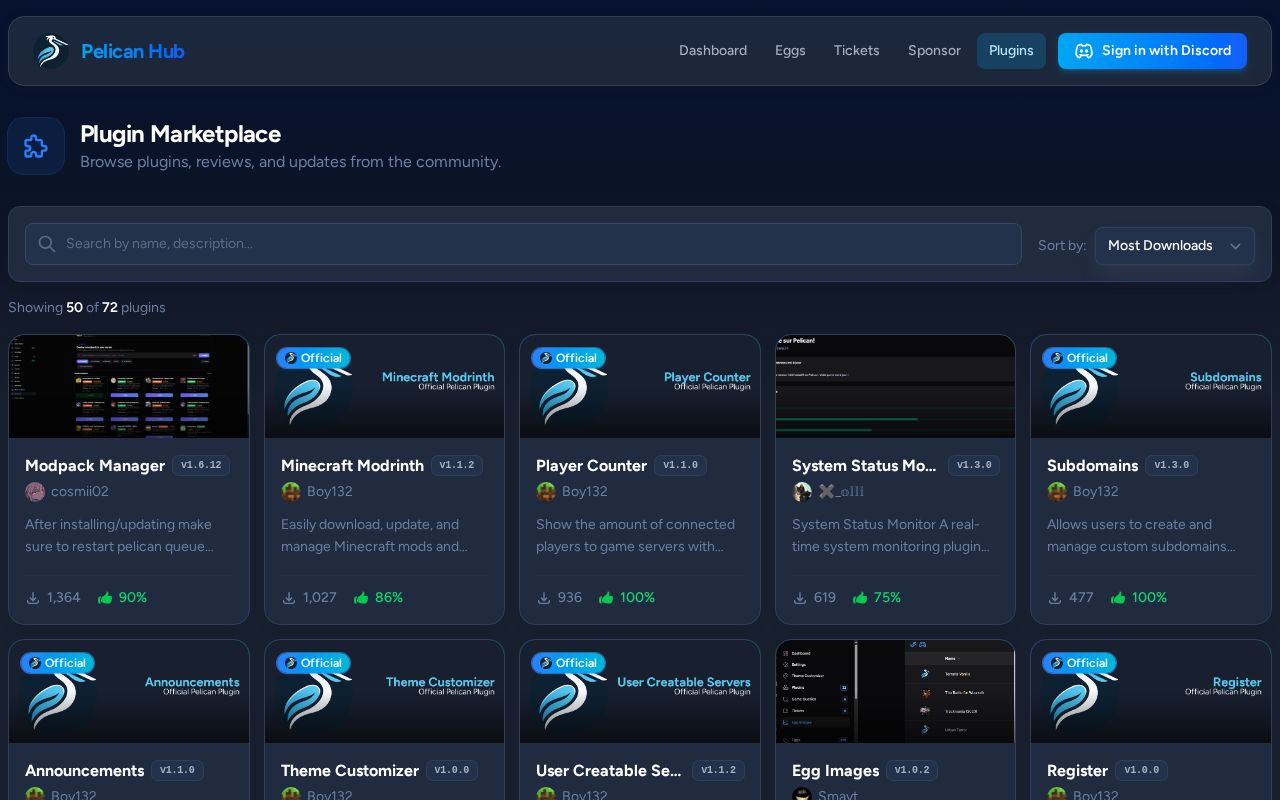Focus the plugin search field
The width and height of the screenshot is (1280, 800).
tap(523, 244)
